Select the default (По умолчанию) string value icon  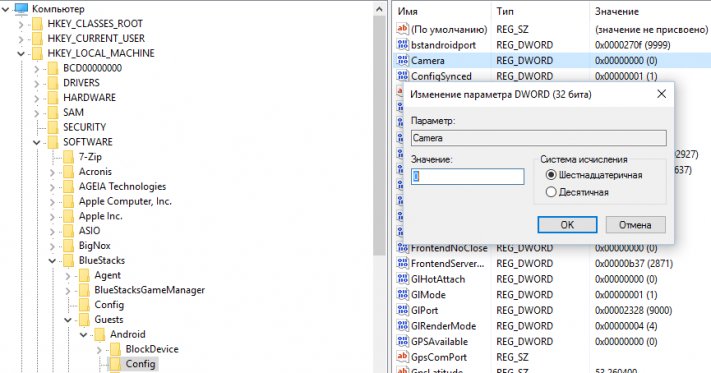pyautogui.click(x=402, y=29)
